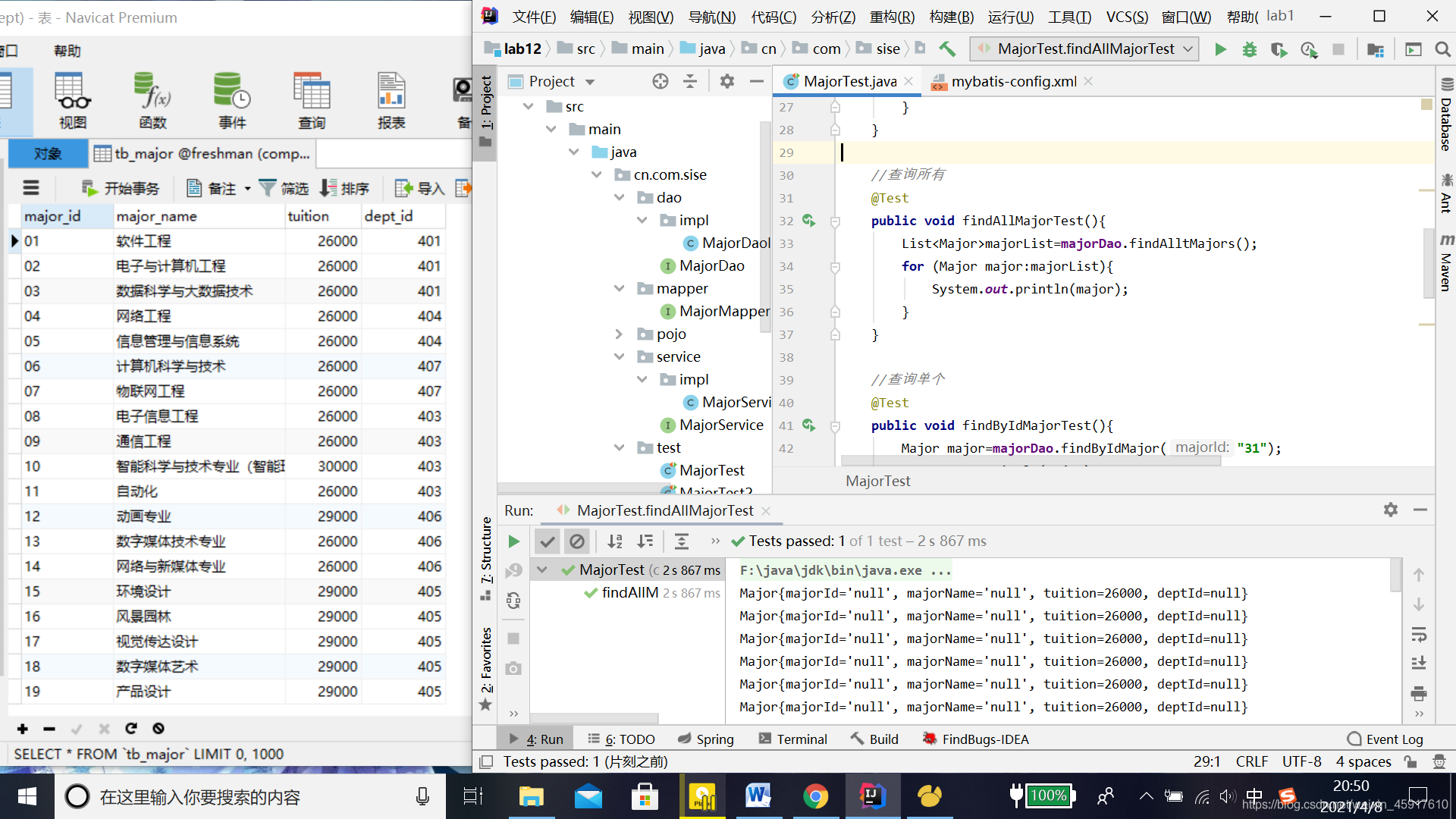Collapse the mapper package node
The width and height of the screenshot is (1456, 819).
click(x=619, y=289)
